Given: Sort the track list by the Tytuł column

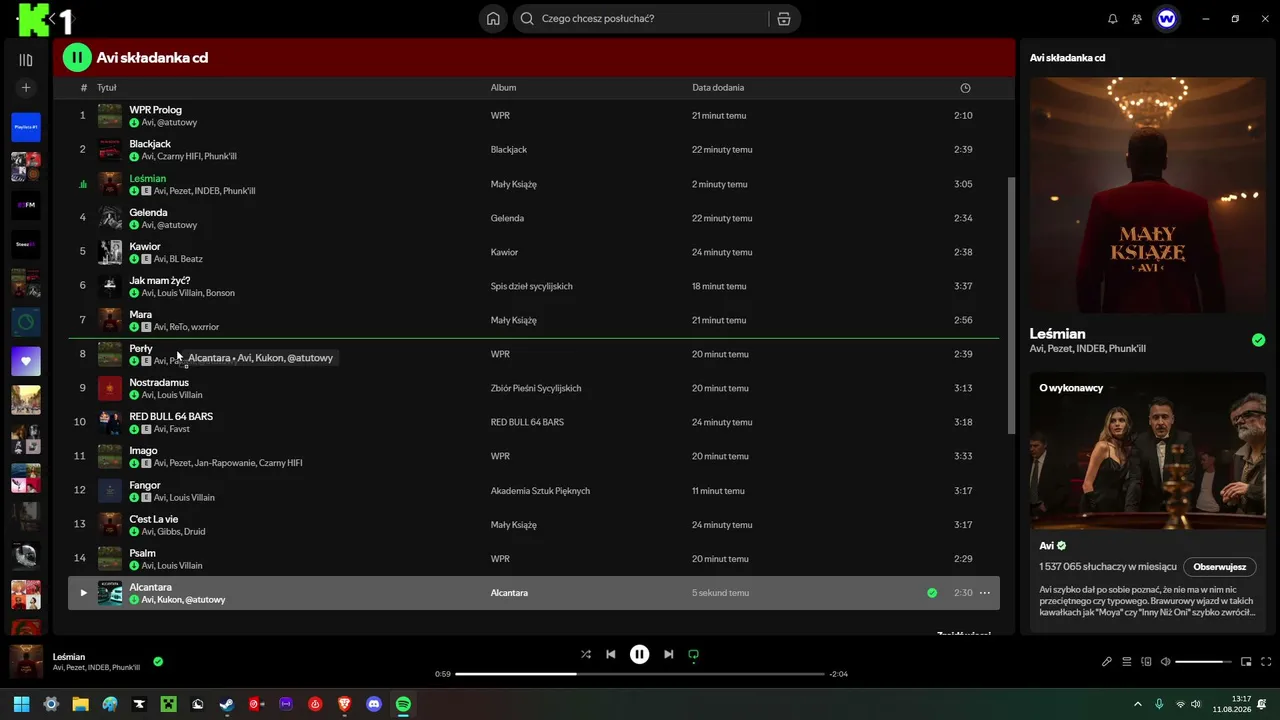Looking at the screenshot, I should point(106,88).
